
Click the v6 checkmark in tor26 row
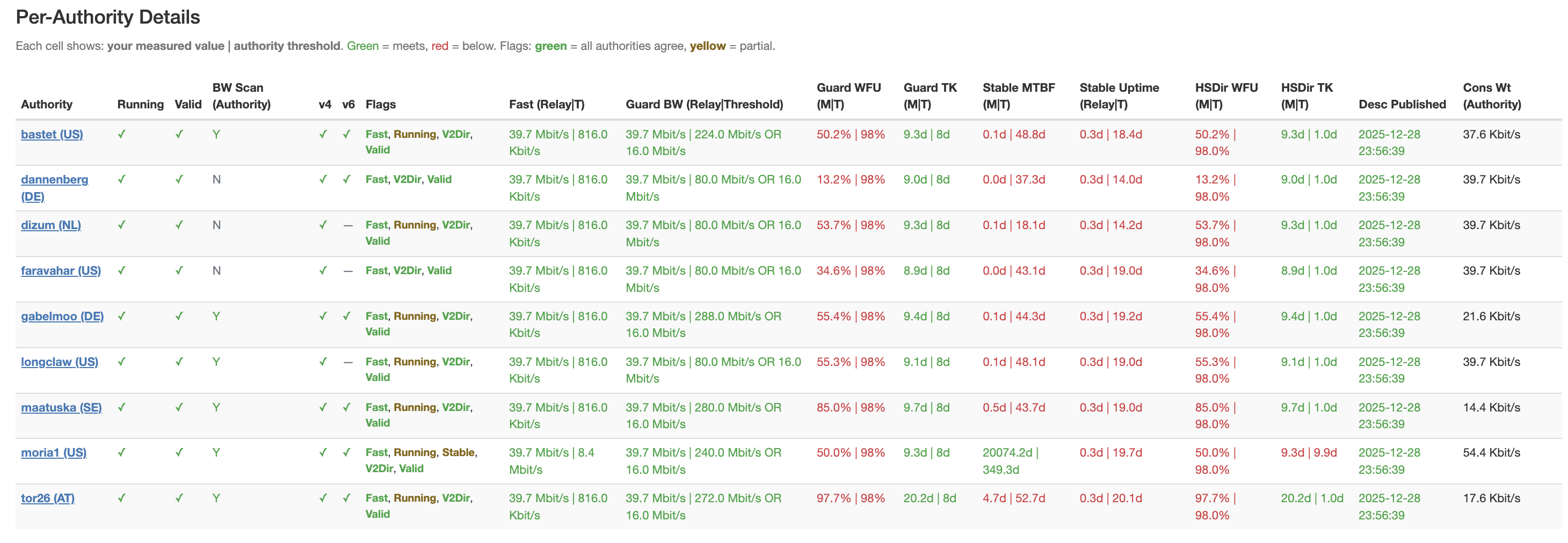click(x=347, y=498)
